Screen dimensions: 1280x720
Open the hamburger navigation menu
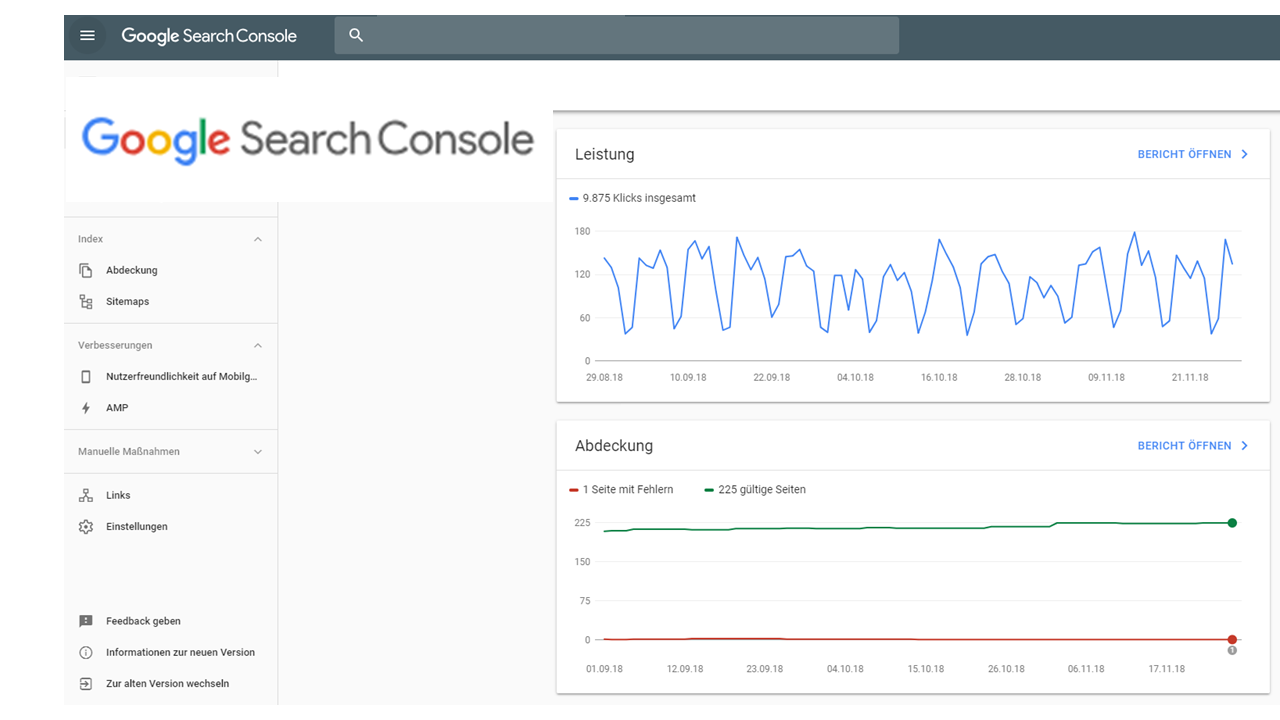click(87, 36)
